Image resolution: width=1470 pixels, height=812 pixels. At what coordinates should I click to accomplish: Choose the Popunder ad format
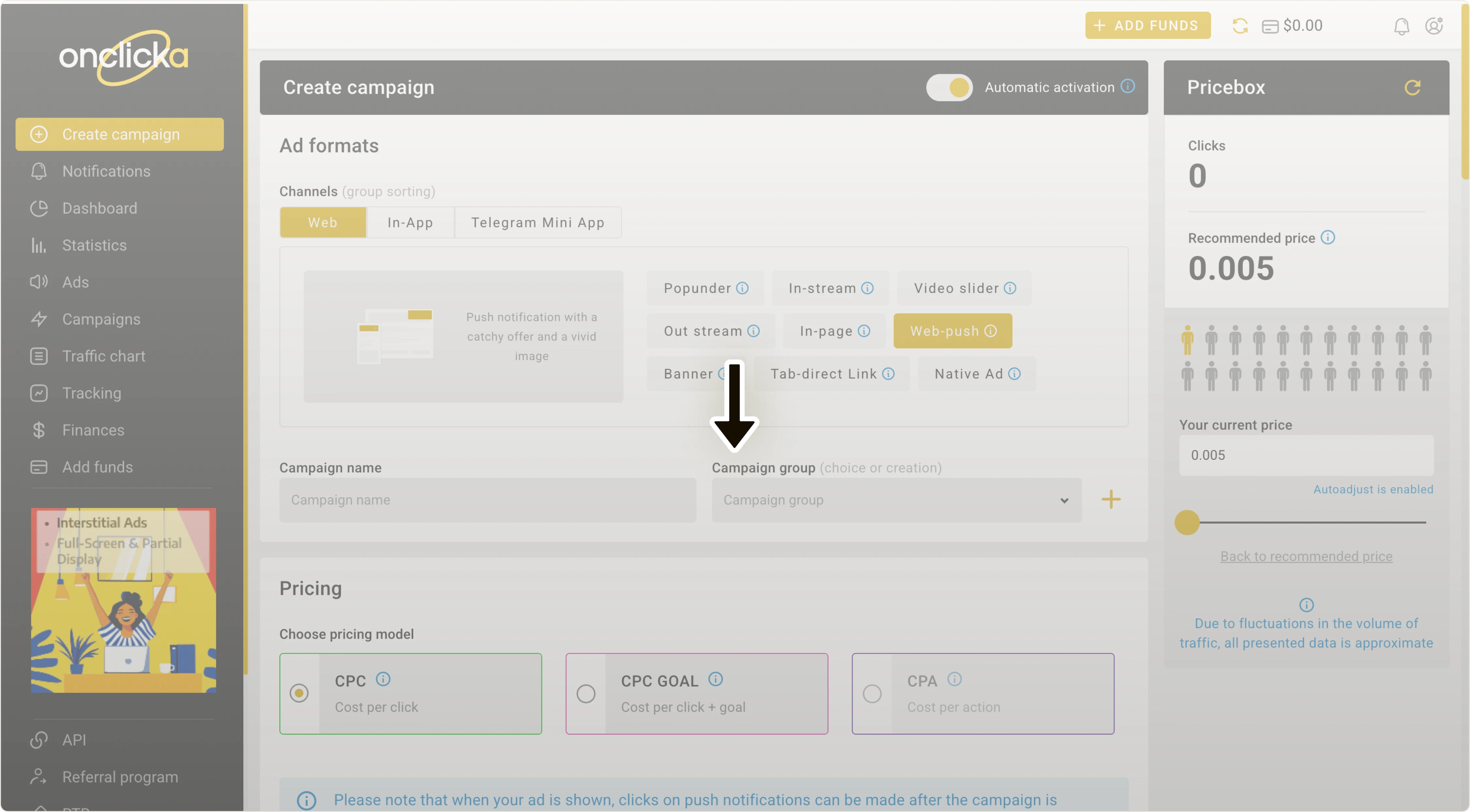tap(697, 289)
